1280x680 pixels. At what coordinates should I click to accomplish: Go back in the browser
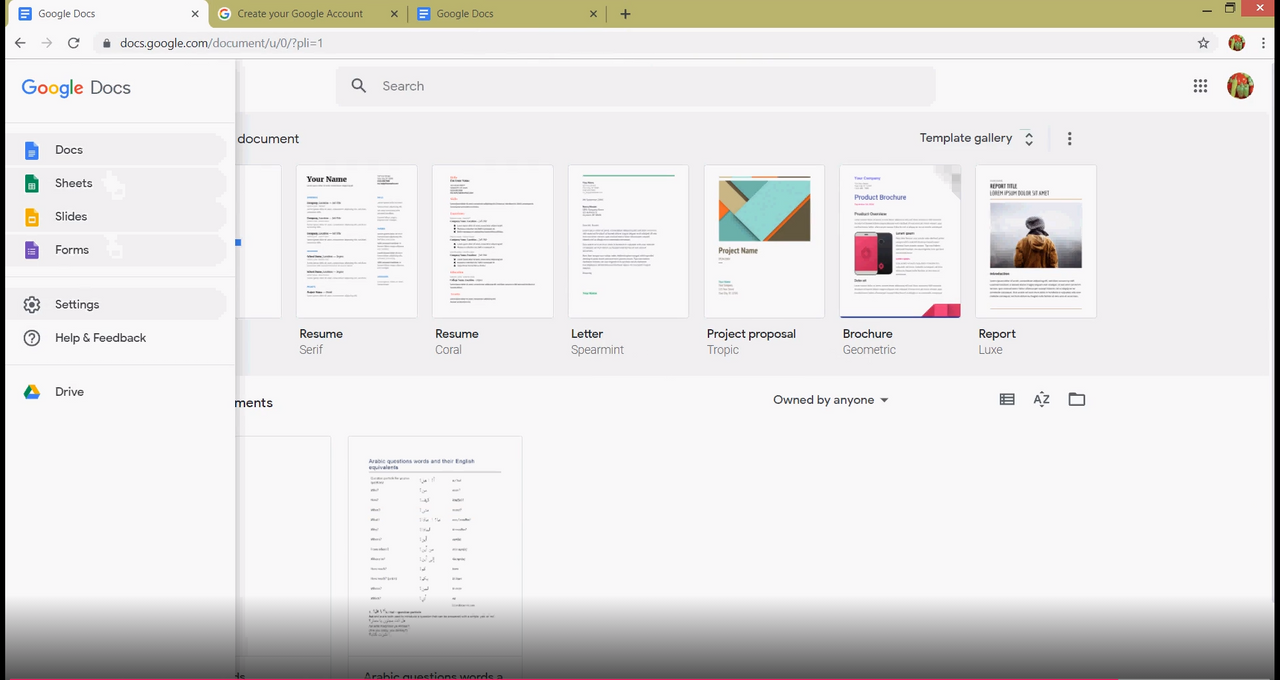(x=20, y=43)
